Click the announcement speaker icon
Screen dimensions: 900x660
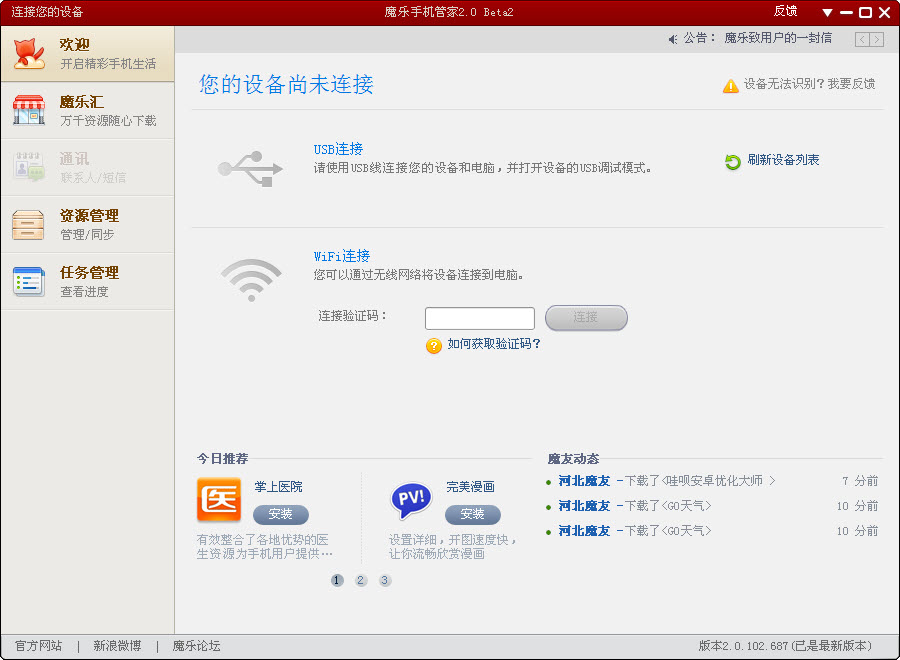[673, 39]
